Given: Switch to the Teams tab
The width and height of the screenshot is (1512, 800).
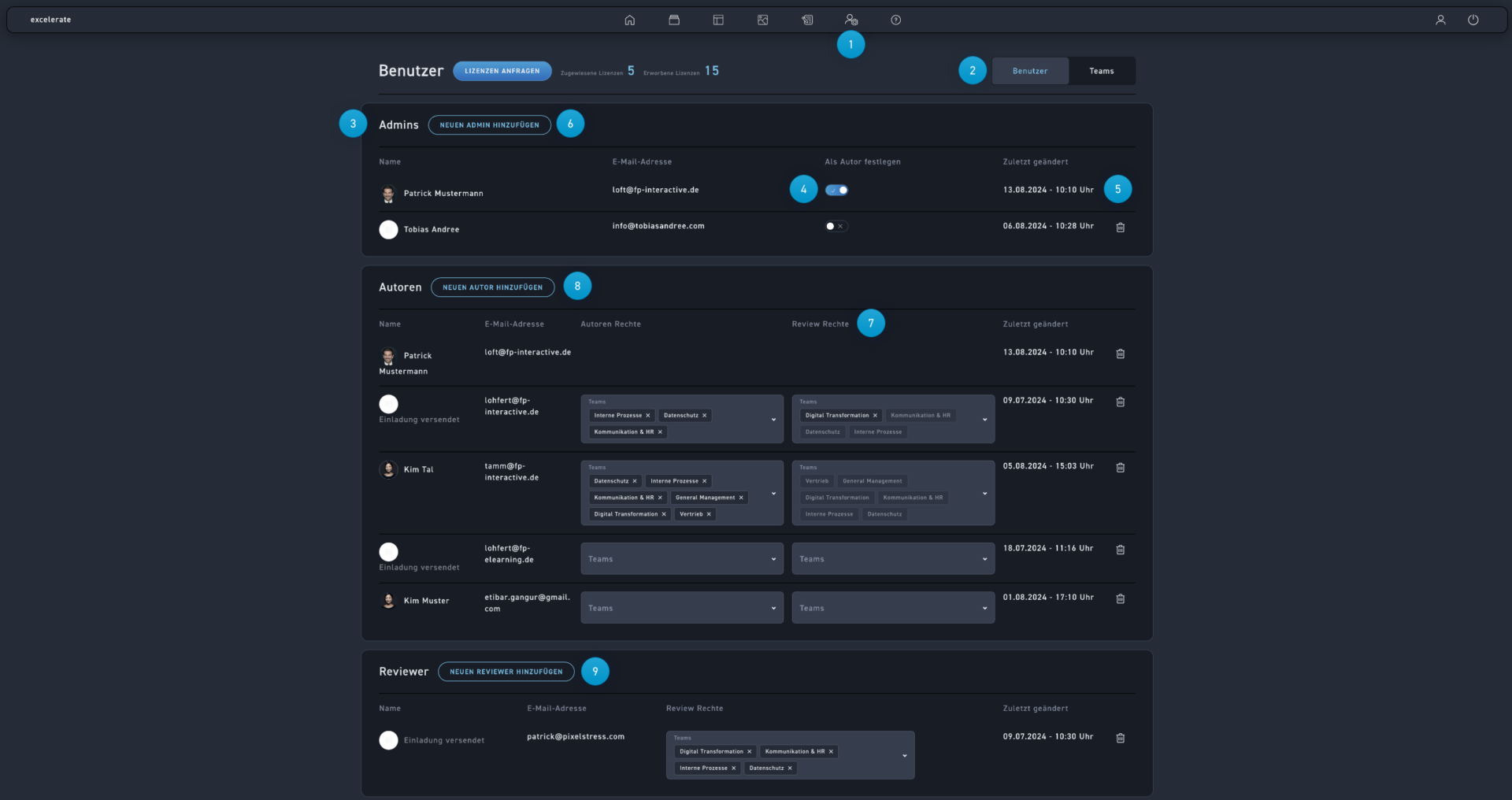Looking at the screenshot, I should pyautogui.click(x=1101, y=71).
